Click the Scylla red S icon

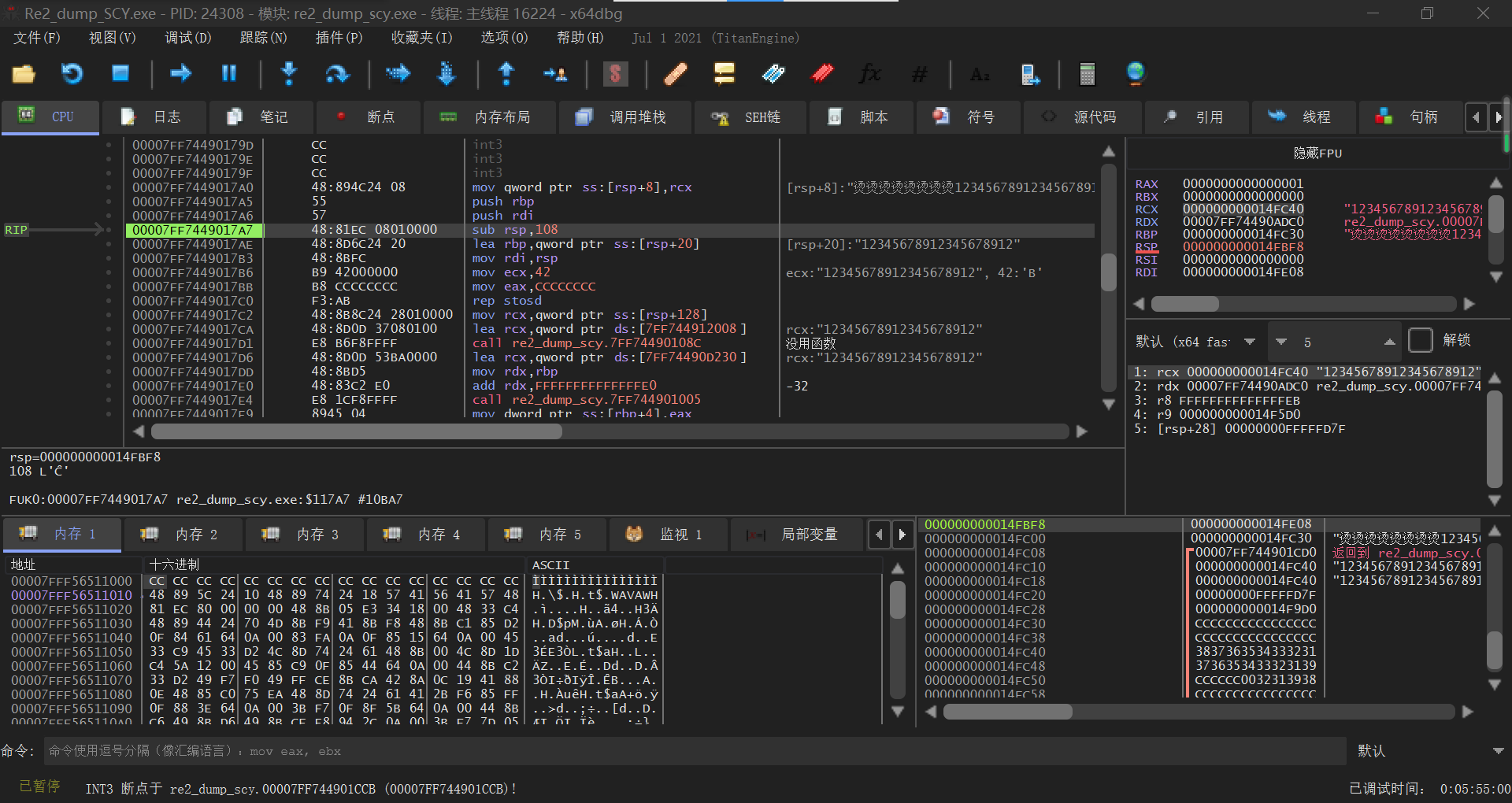point(615,74)
